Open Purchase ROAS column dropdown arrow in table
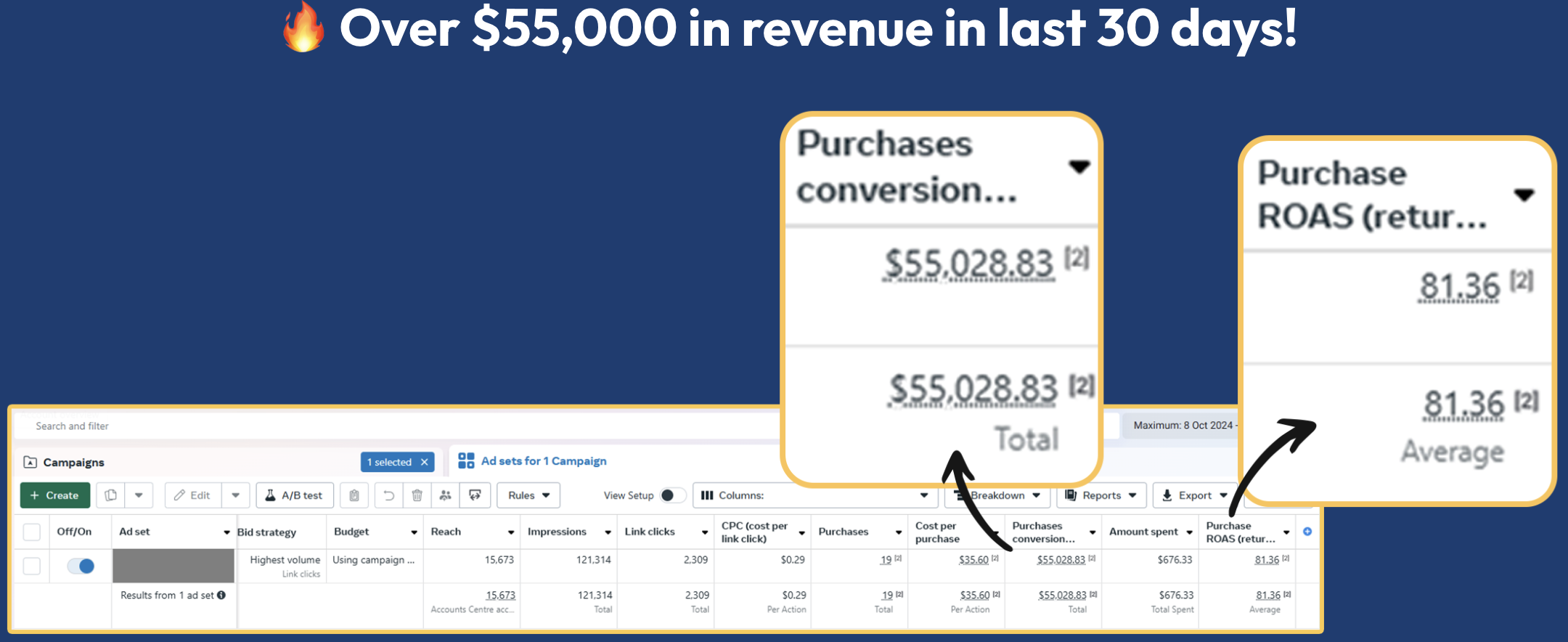1568x642 pixels. (1286, 532)
